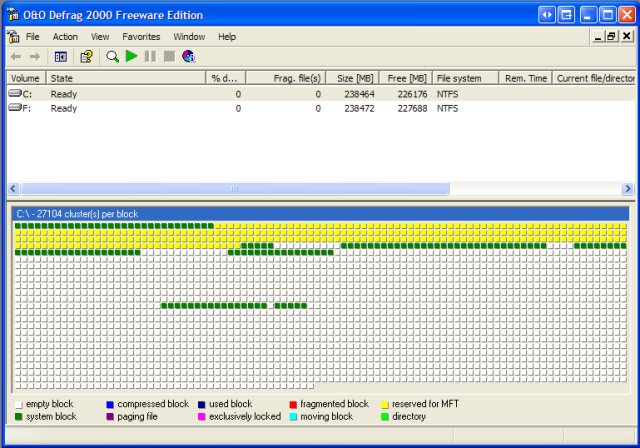Image resolution: width=640 pixels, height=448 pixels.
Task: Toggle the show/hide console tree icon
Action: pyautogui.click(x=61, y=57)
